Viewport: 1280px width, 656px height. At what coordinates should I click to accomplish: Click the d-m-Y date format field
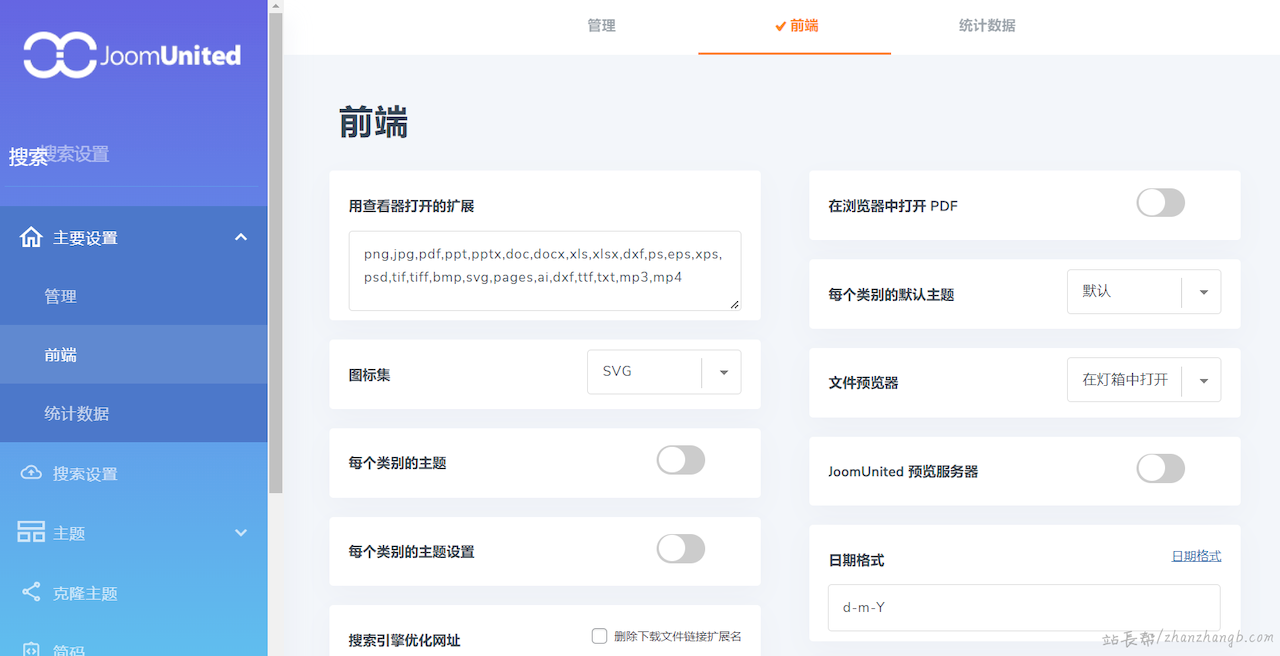(x=1024, y=608)
